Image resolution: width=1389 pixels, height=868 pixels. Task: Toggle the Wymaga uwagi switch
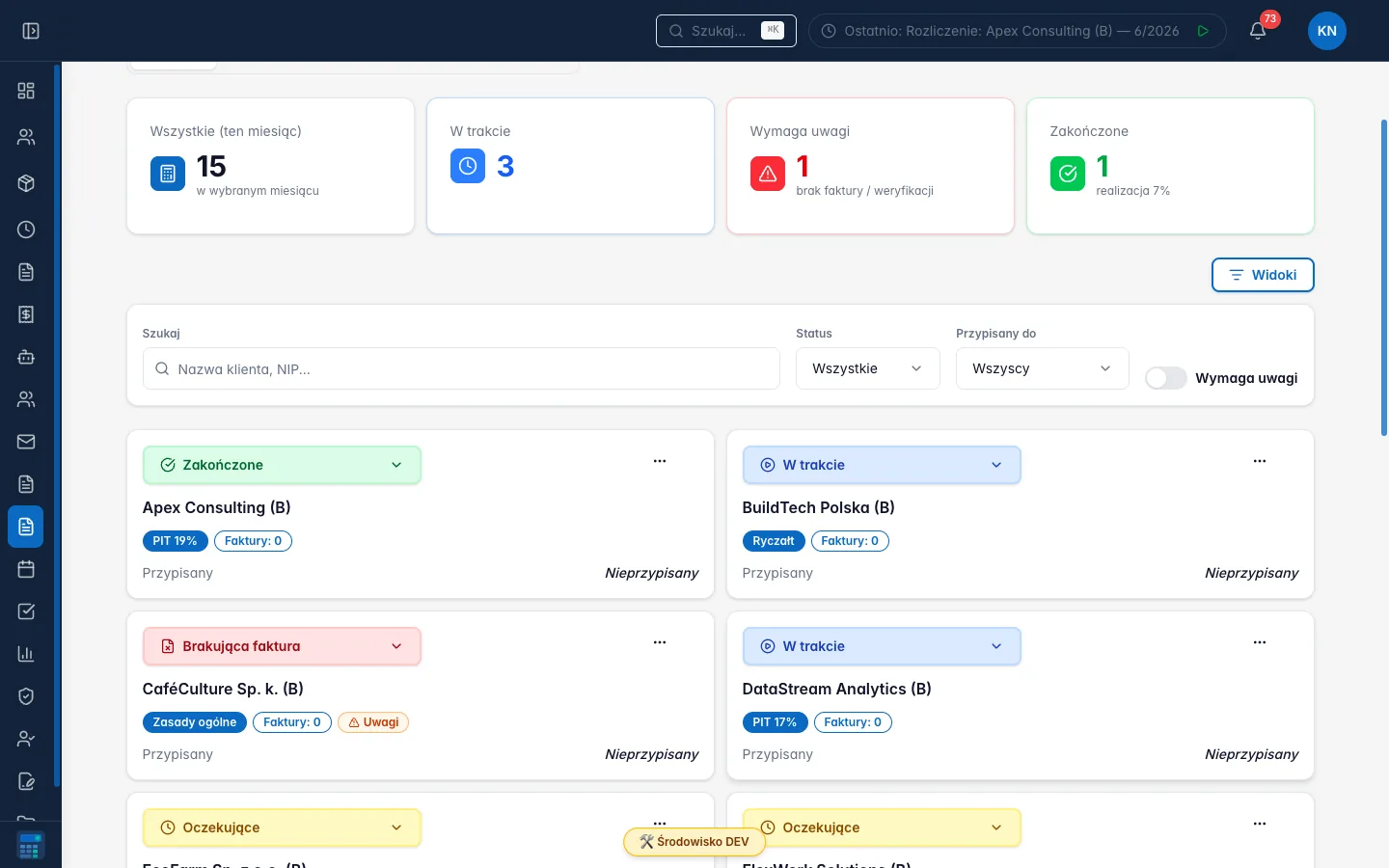[1166, 378]
